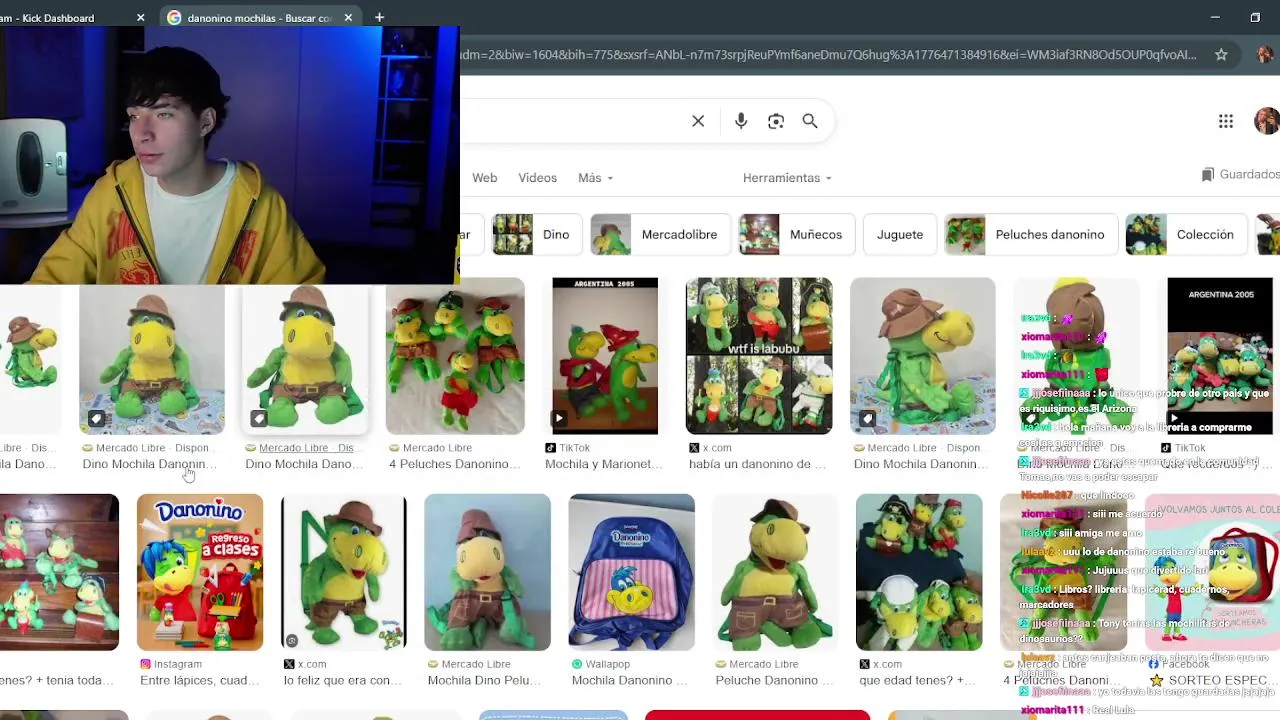Open 'que edad tenes?' x.com link

coord(917,680)
